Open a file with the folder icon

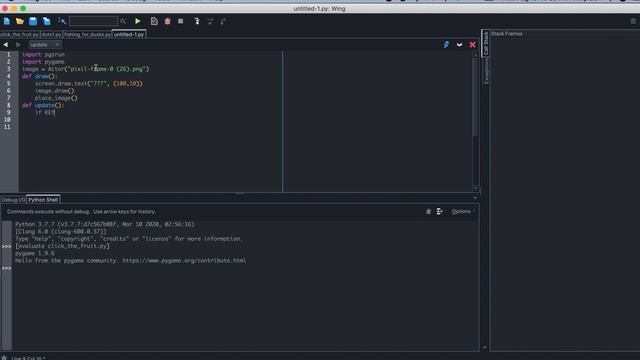coord(20,21)
